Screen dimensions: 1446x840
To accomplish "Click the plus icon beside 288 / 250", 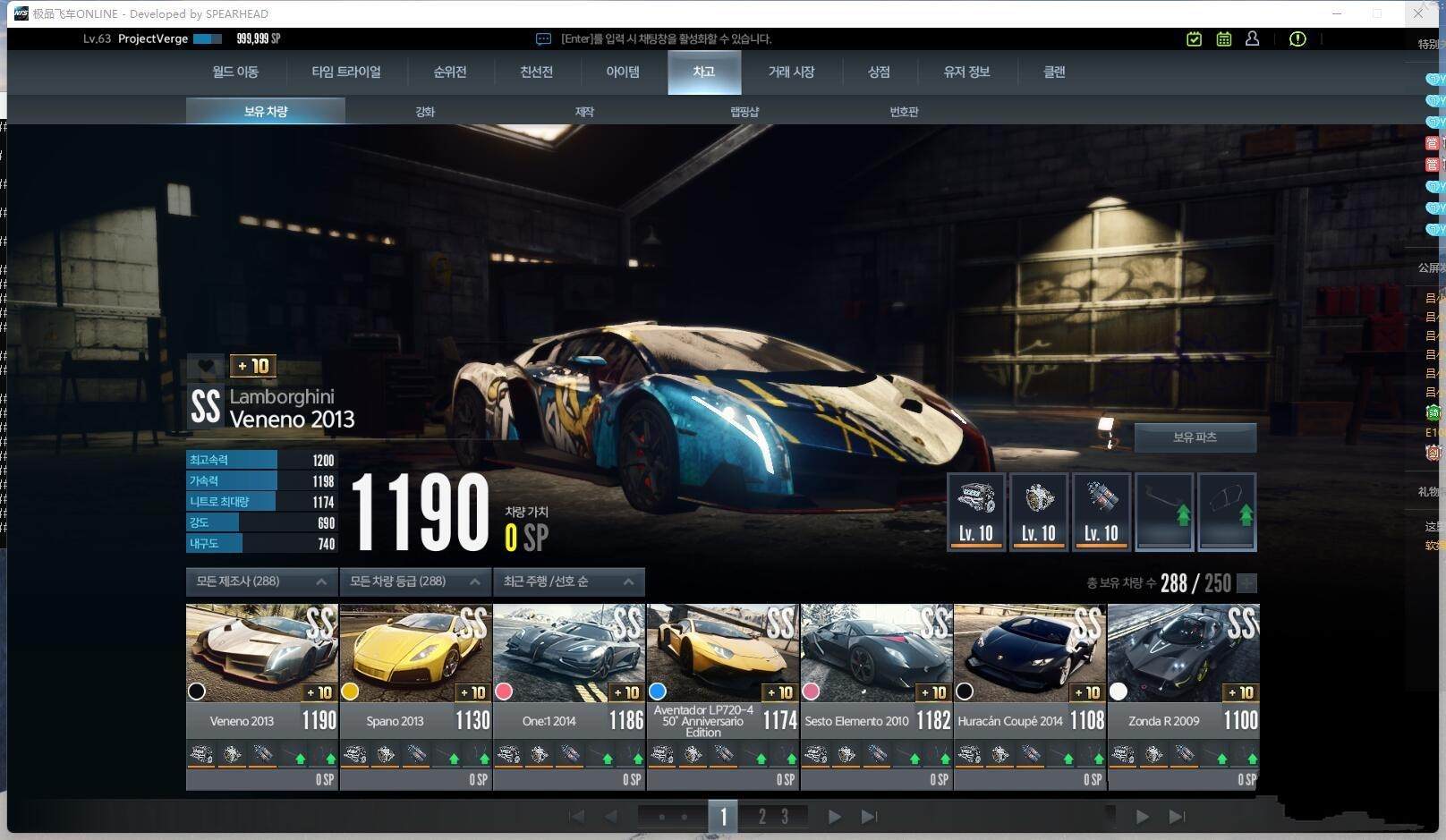I will tap(1247, 583).
